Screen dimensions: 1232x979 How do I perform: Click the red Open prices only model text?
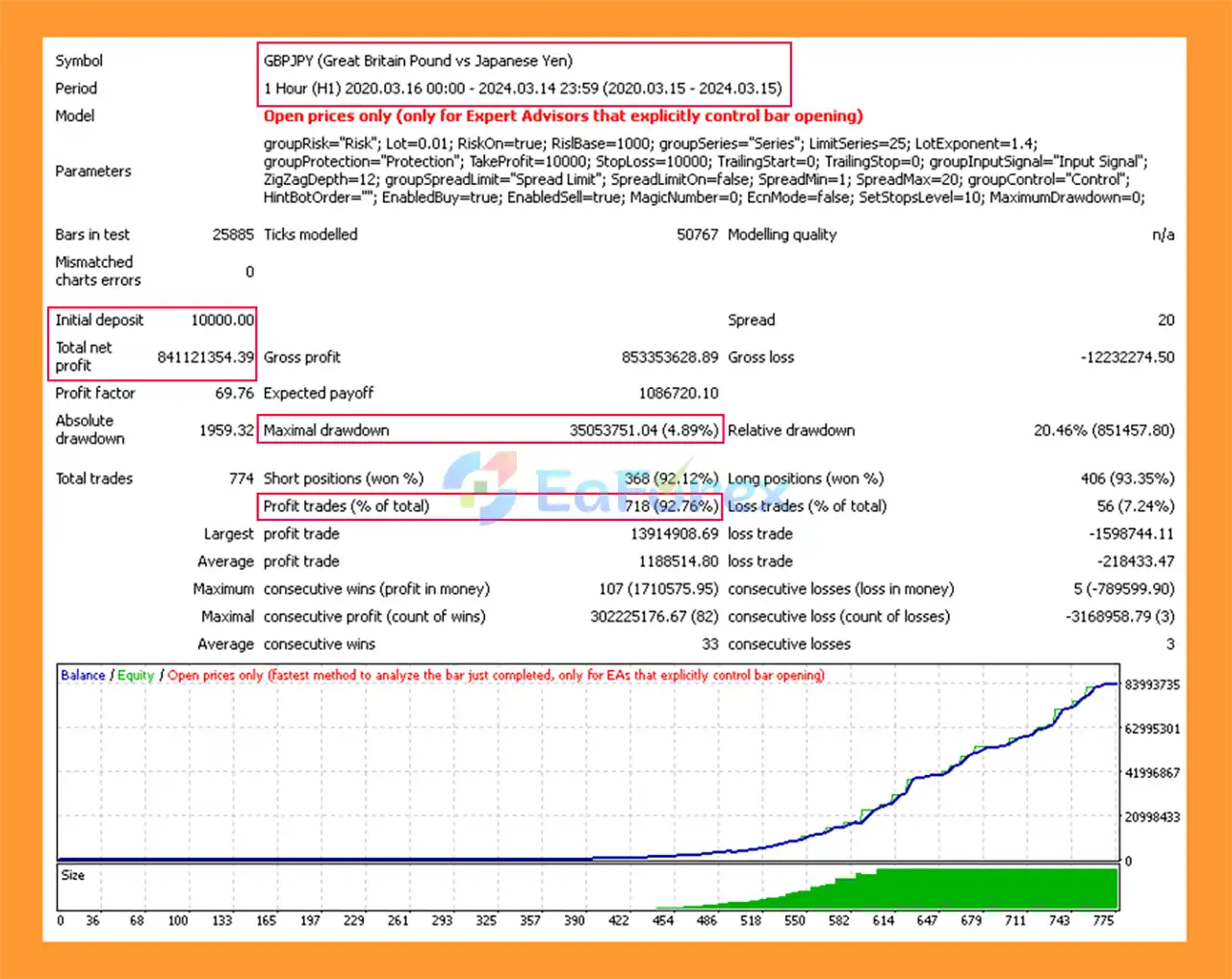coord(563,116)
